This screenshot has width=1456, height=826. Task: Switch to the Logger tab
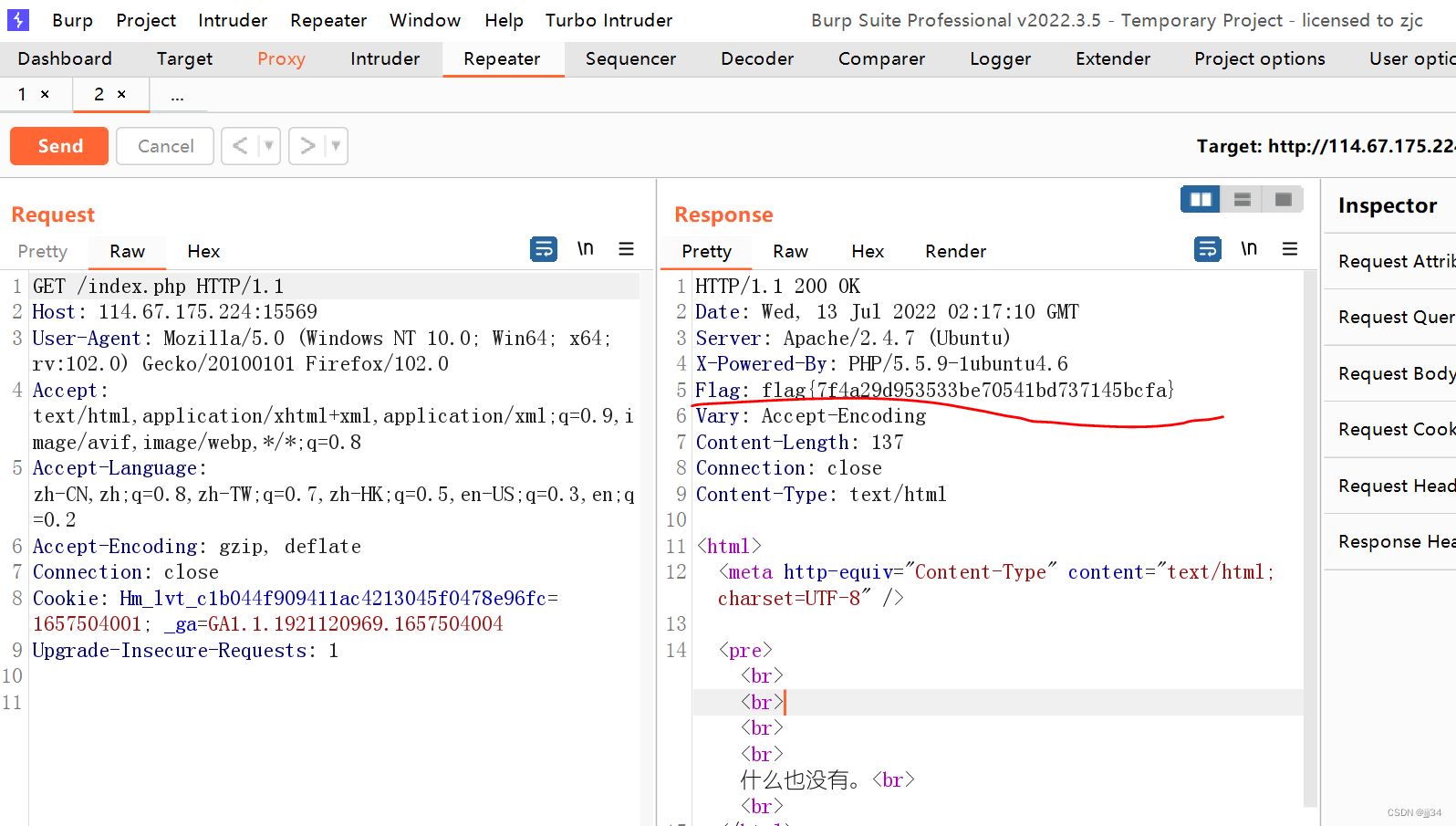pyautogui.click(x=1000, y=58)
